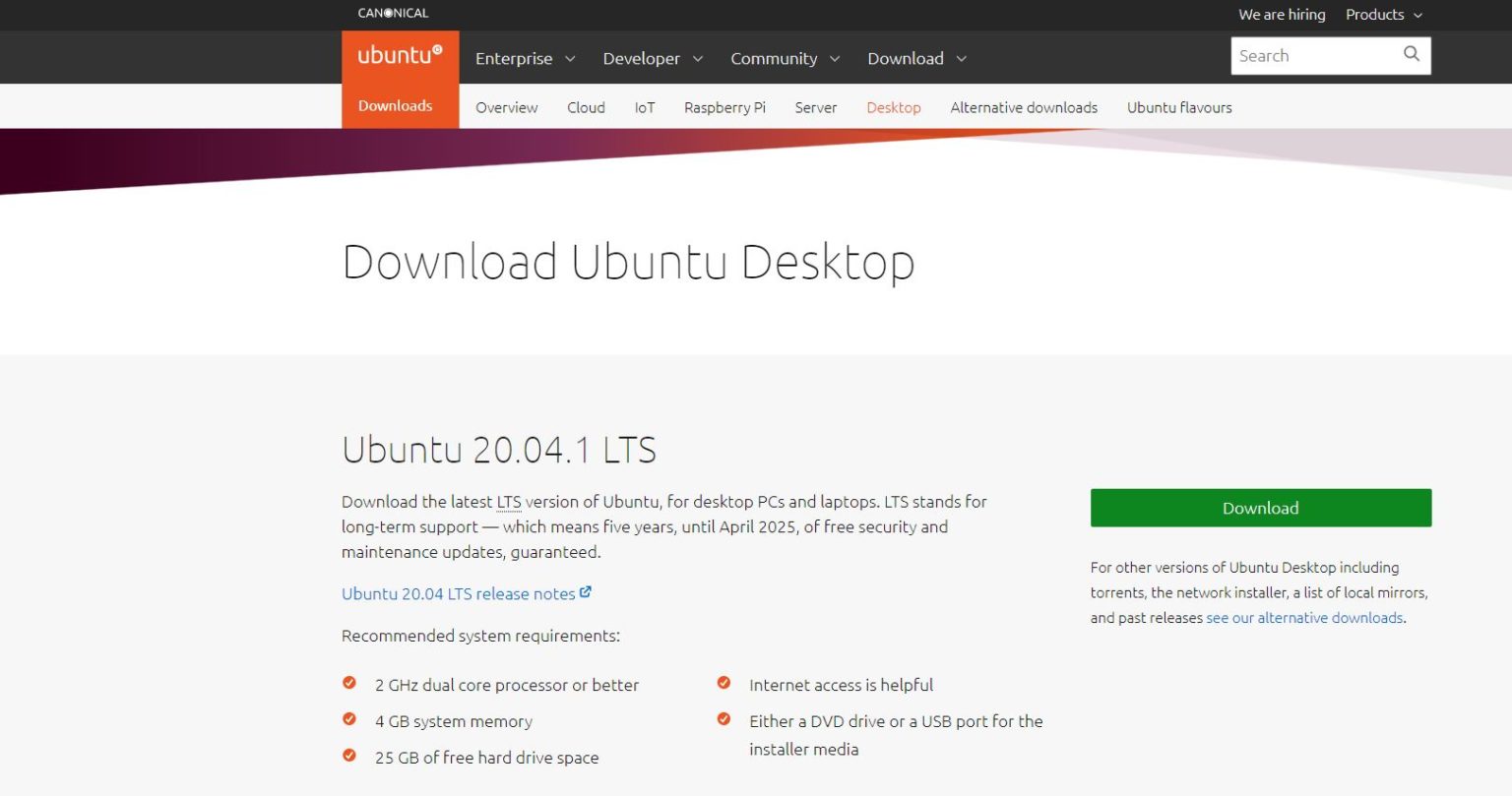Click the Ubuntu logo in the header
1512x796 pixels.
point(400,55)
